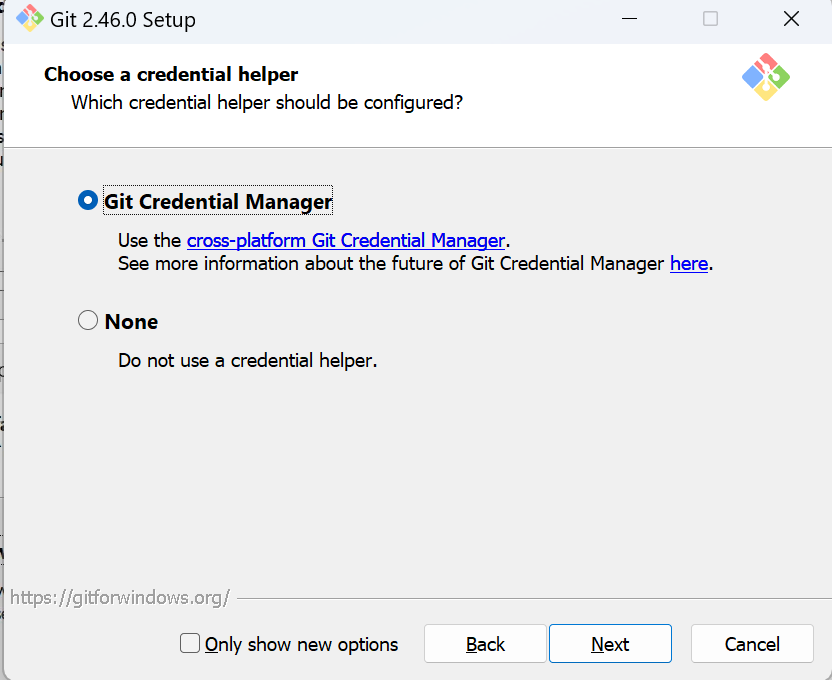This screenshot has height=680, width=832.
Task: Click the Git logo in the header banner
Action: (x=765, y=77)
